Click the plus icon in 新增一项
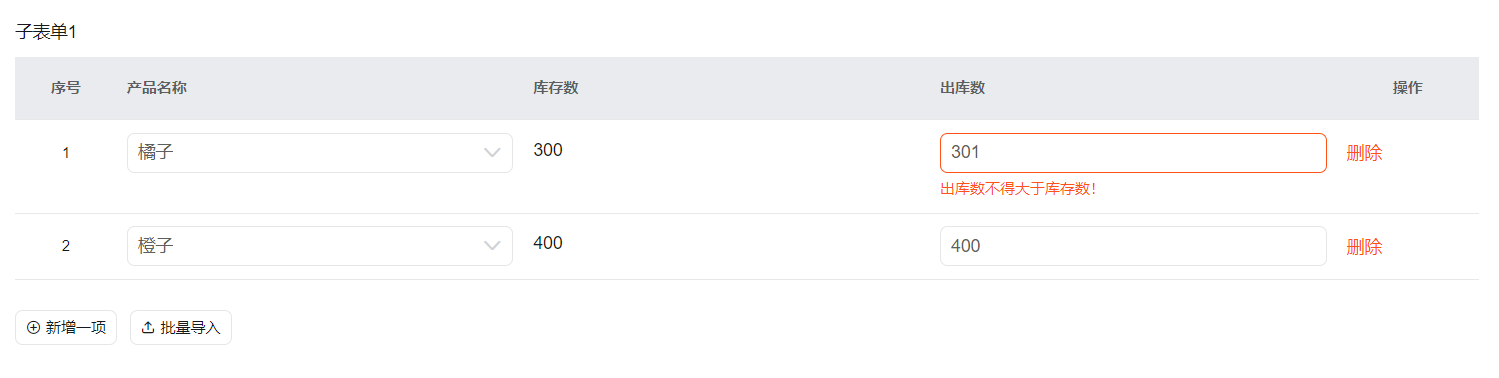Image resolution: width=1499 pixels, height=378 pixels. pos(33,328)
